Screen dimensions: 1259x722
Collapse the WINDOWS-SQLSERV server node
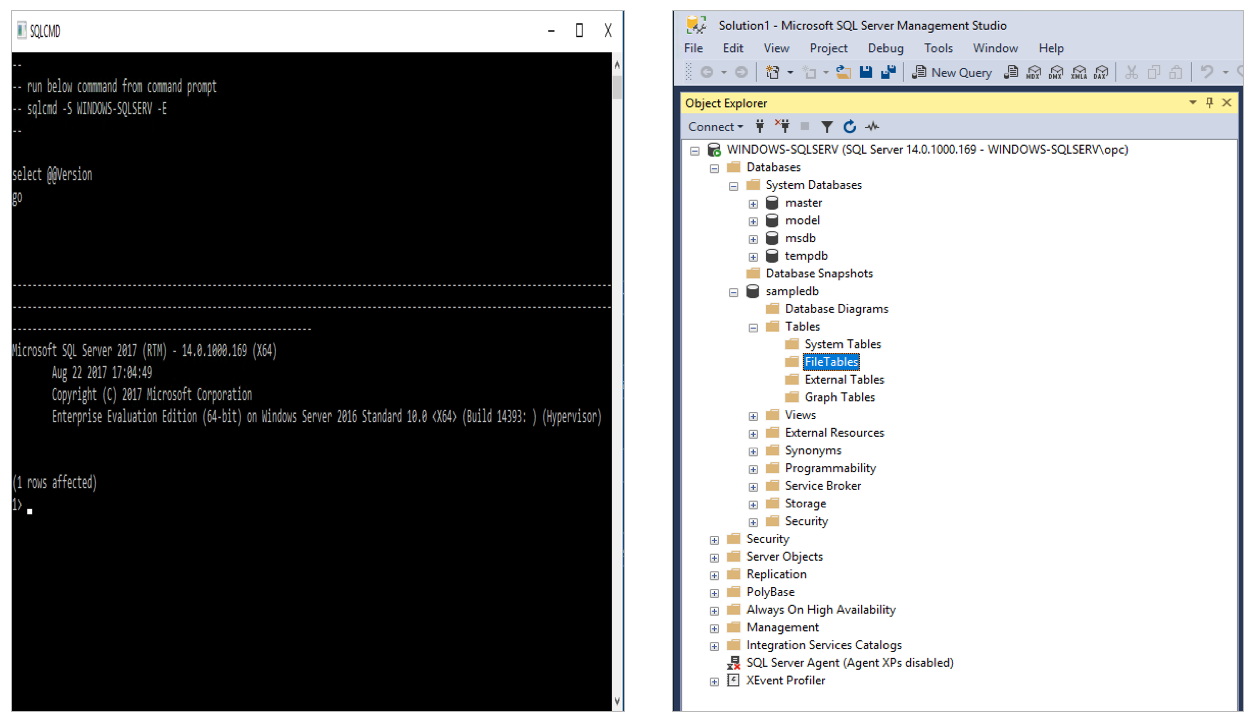695,150
